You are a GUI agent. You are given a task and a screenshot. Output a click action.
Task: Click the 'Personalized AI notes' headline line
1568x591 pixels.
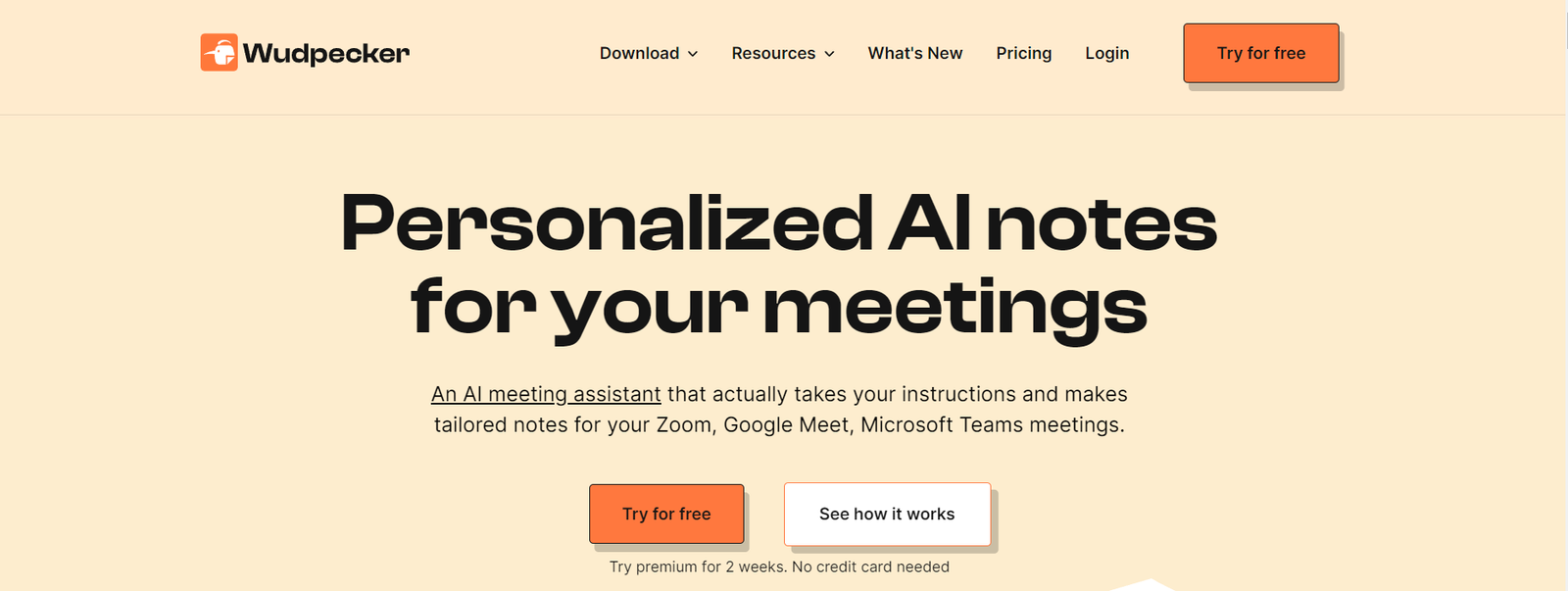point(779,222)
